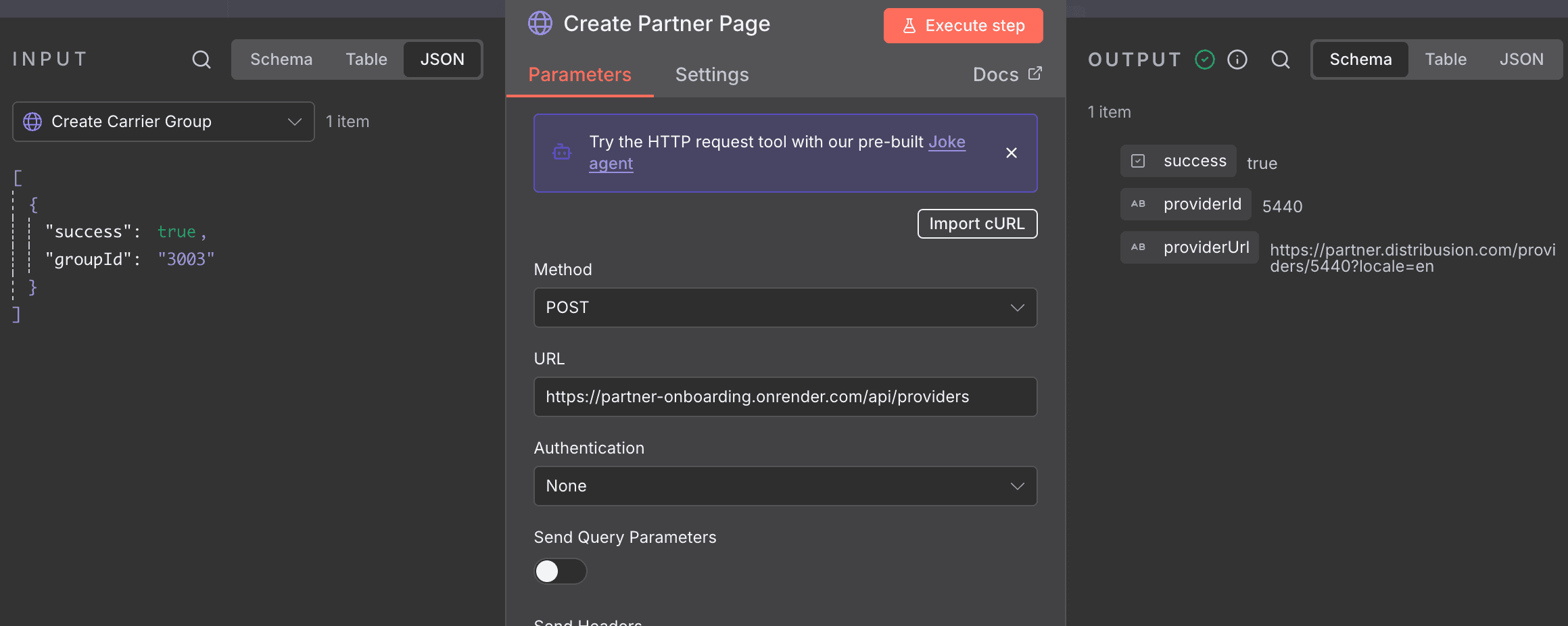Switch OUTPUT view to Table

click(1445, 59)
